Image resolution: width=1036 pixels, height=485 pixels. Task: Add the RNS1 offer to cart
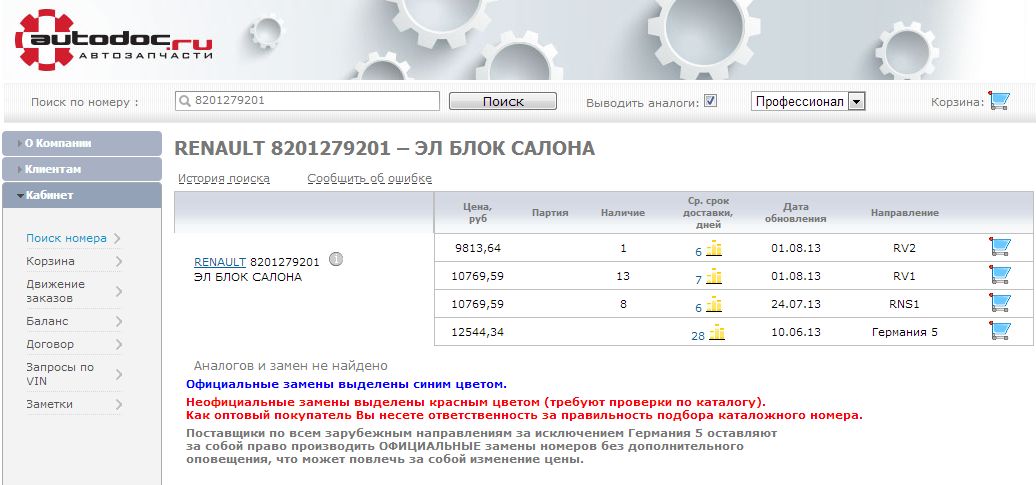point(998,303)
